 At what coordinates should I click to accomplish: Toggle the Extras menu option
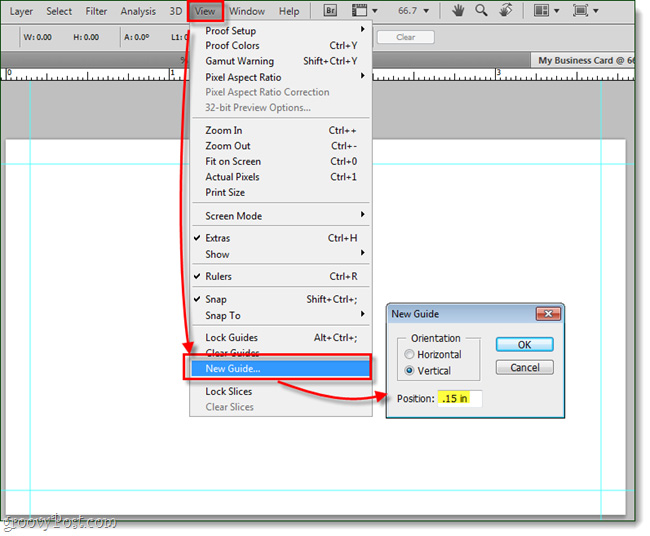(x=281, y=238)
